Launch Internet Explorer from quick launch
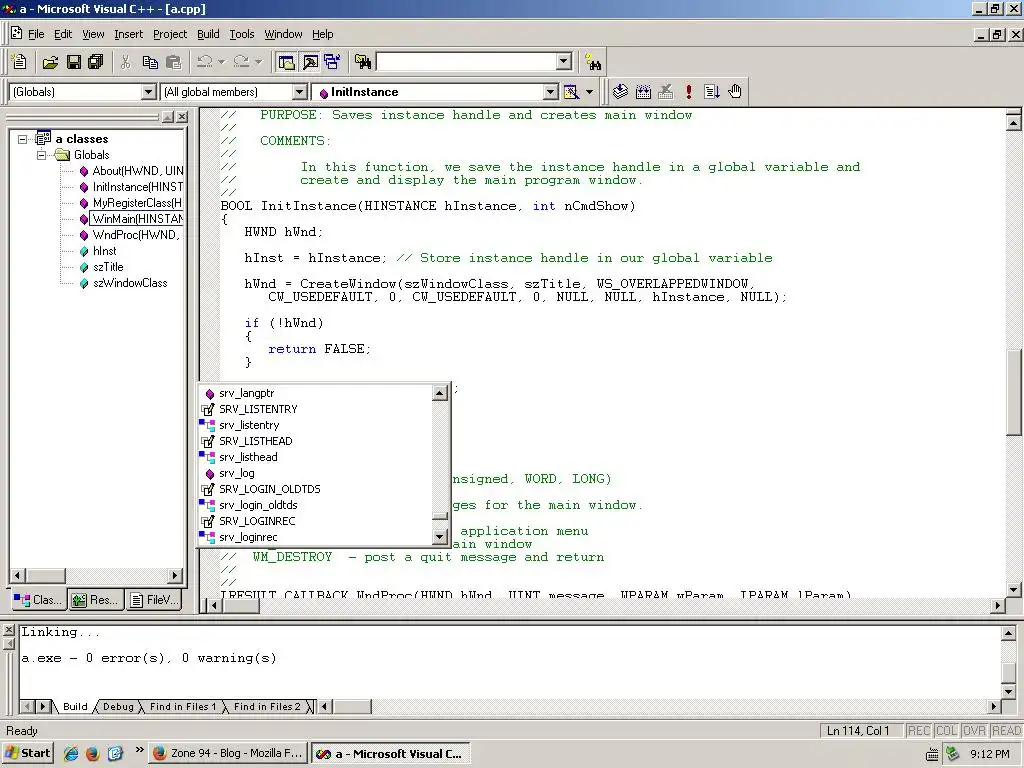 71,754
